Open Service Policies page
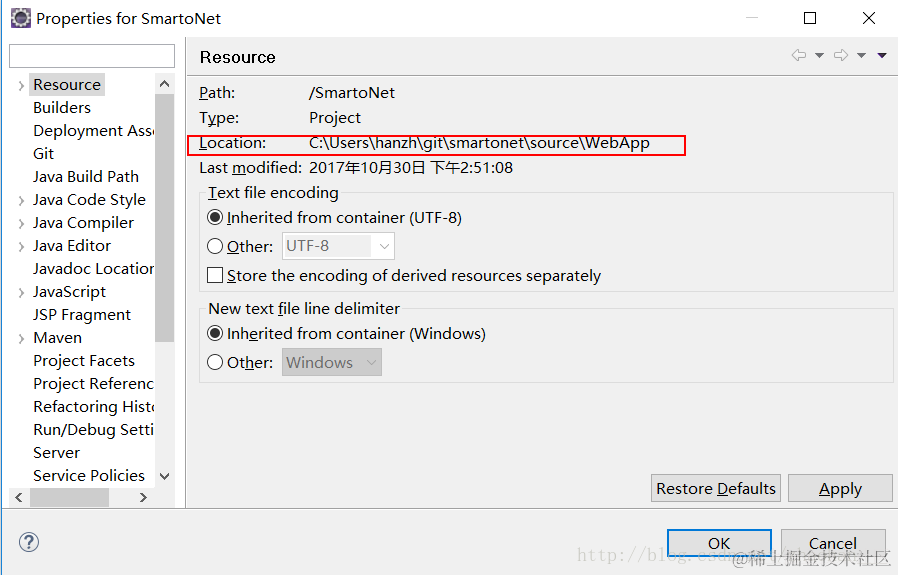Viewport: 898px width, 575px height. 89,475
